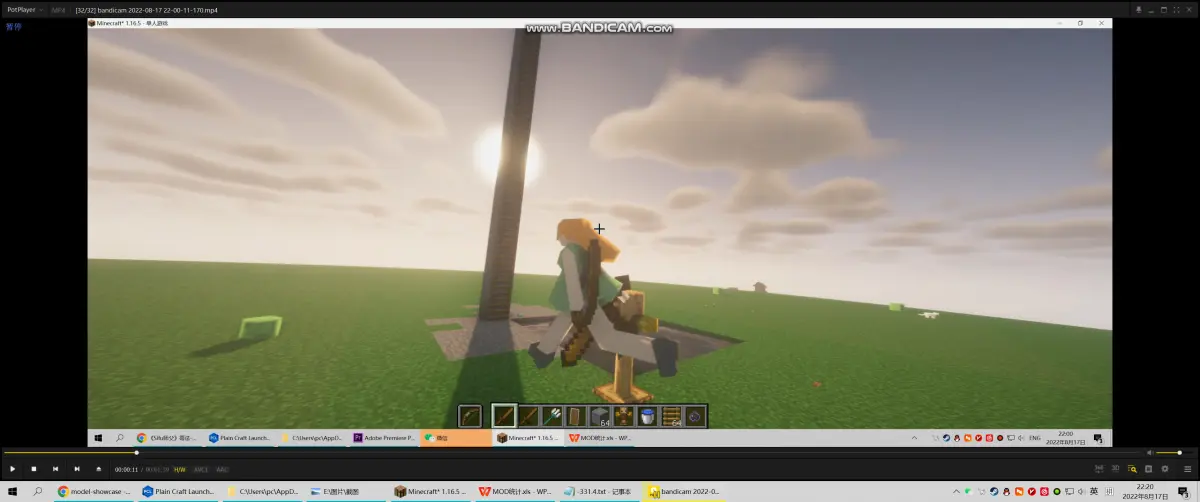This screenshot has width=1200, height=502.
Task: Skip to next file in PotPlayer
Action: point(77,469)
